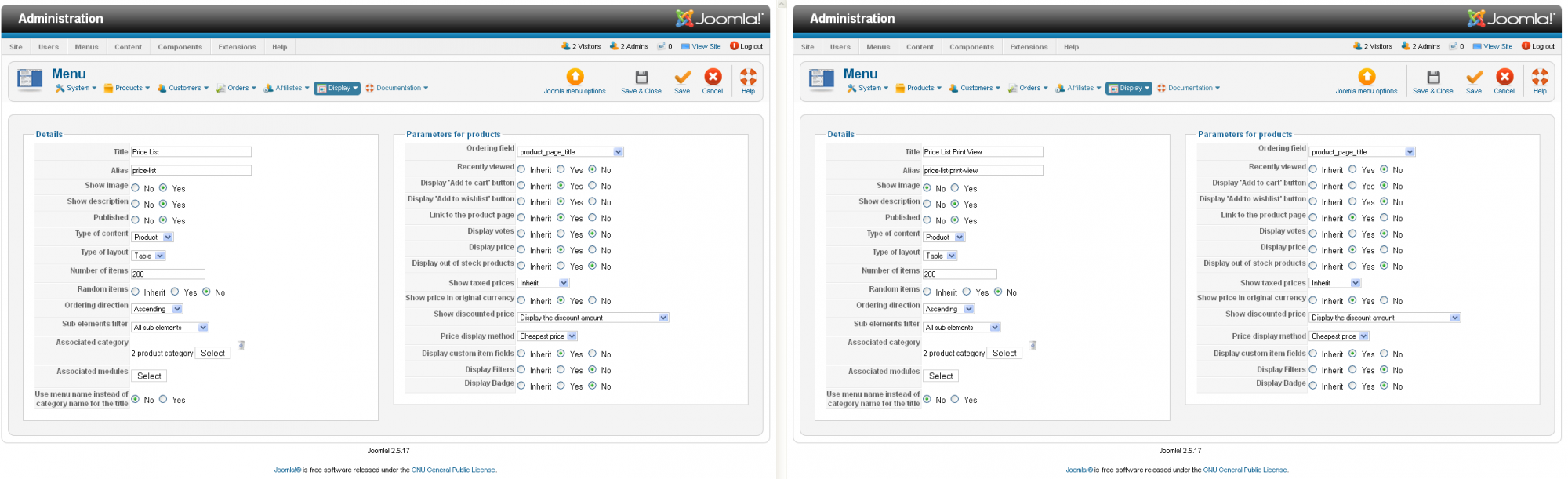This screenshot has height=479, width=1568.
Task: Click the Joomla! logo on Print View page
Action: coord(1511,18)
